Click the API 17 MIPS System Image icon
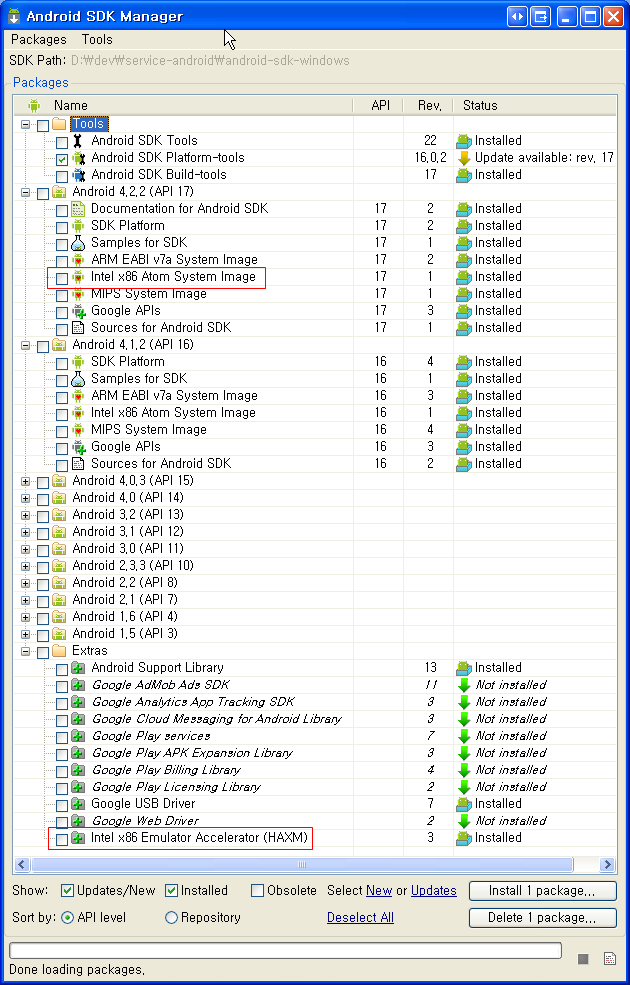 [78, 293]
